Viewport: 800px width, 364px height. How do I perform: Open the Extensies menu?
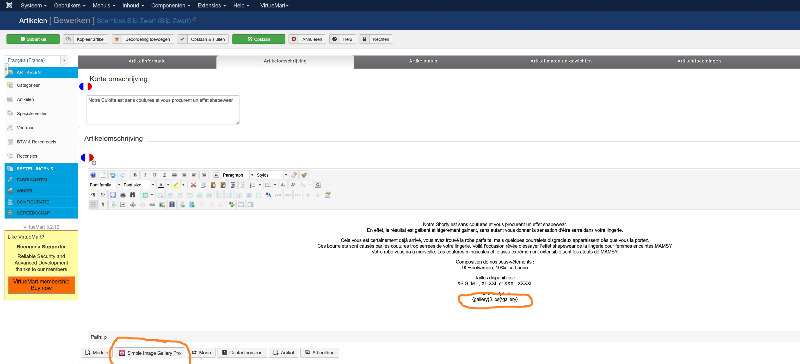click(211, 5)
